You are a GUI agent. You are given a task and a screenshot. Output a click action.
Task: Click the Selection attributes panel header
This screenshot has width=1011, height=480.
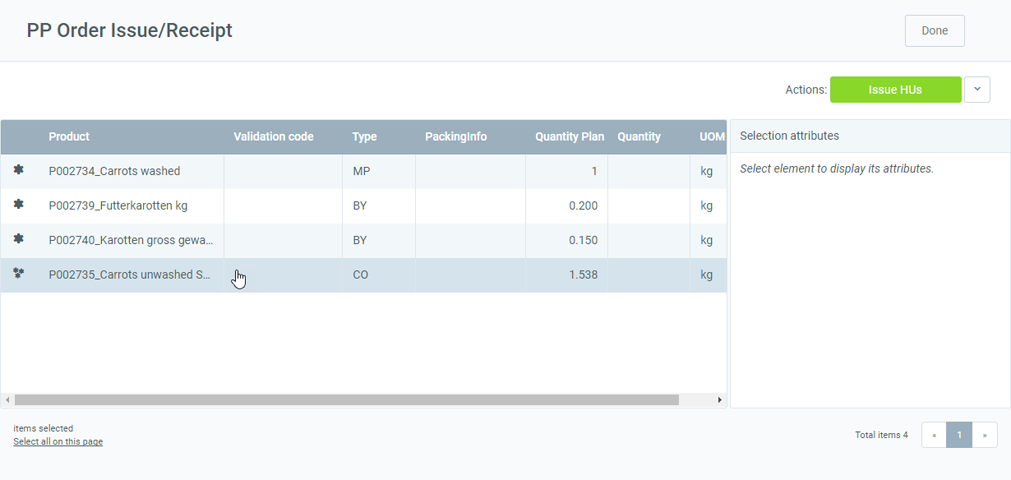(870, 136)
